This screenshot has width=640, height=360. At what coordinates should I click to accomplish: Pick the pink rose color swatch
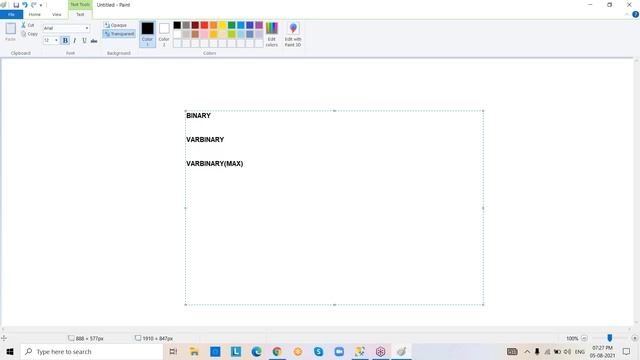(204, 34)
